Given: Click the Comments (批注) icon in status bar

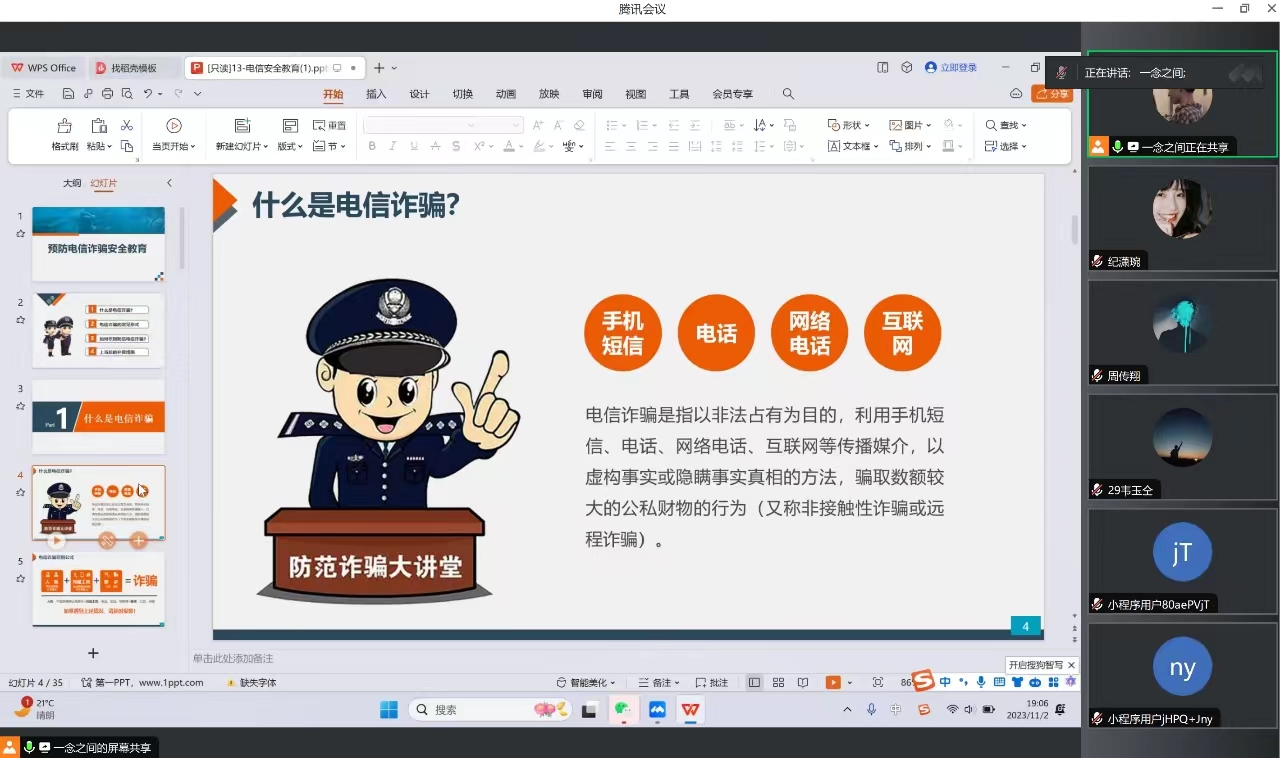Looking at the screenshot, I should pos(712,683).
